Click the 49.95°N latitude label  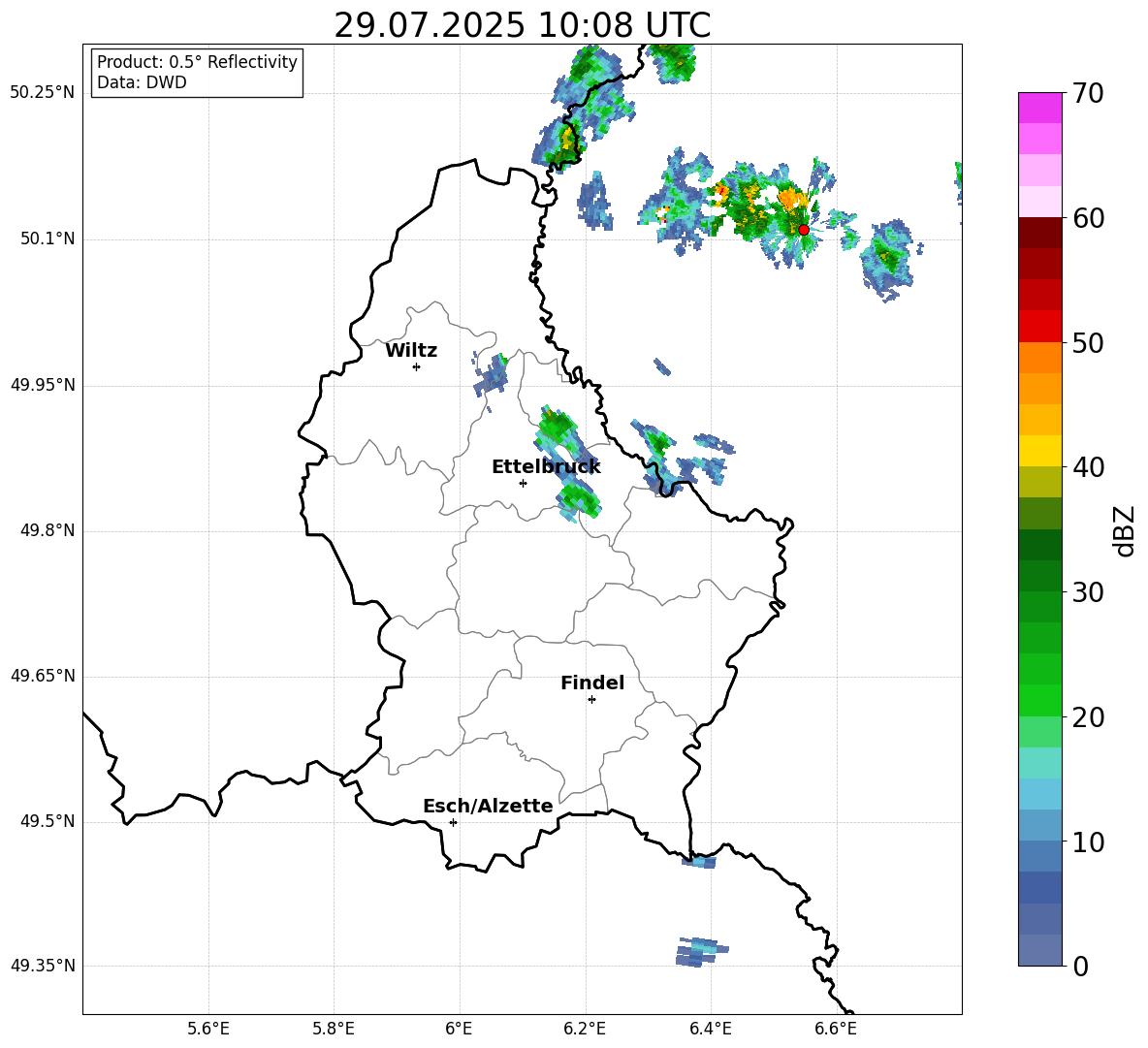point(43,385)
